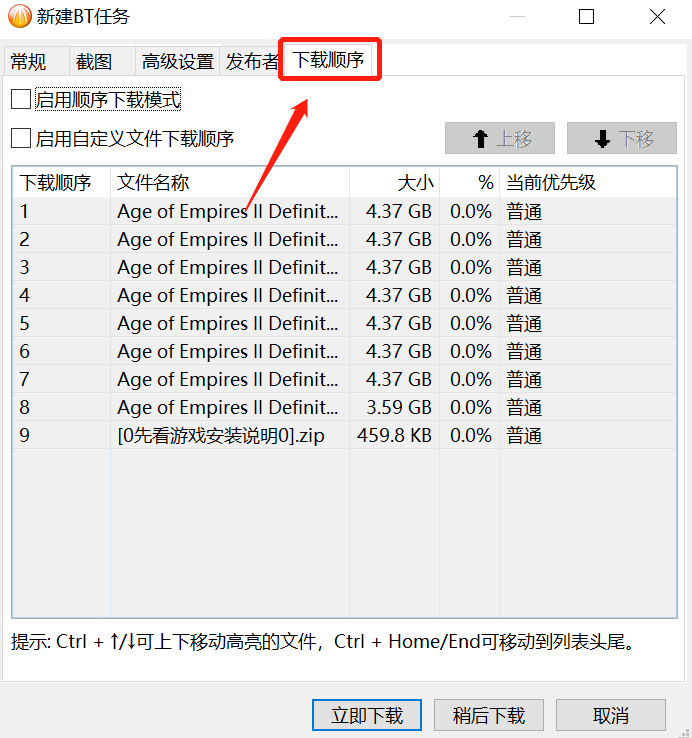Select file row with download order 7

[x=345, y=379]
